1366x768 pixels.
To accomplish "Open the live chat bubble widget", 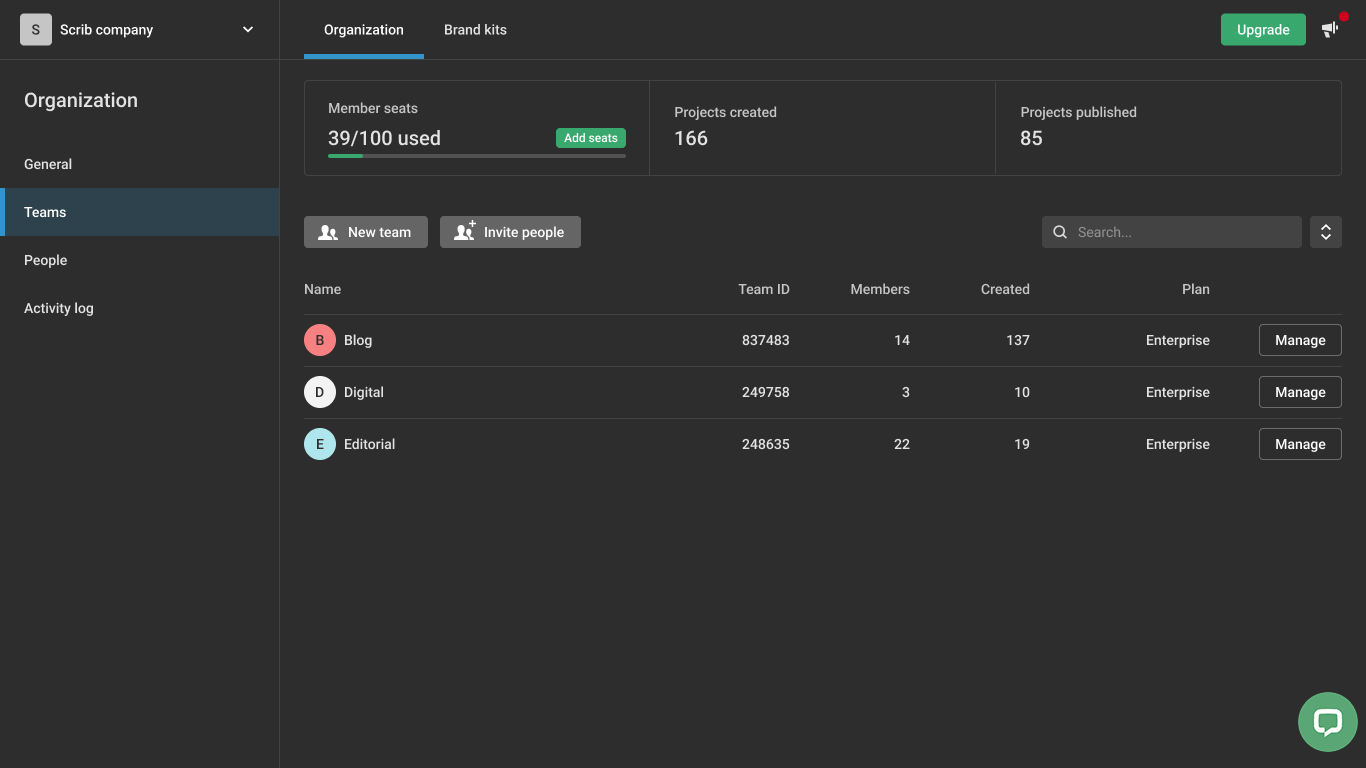I will (x=1328, y=722).
